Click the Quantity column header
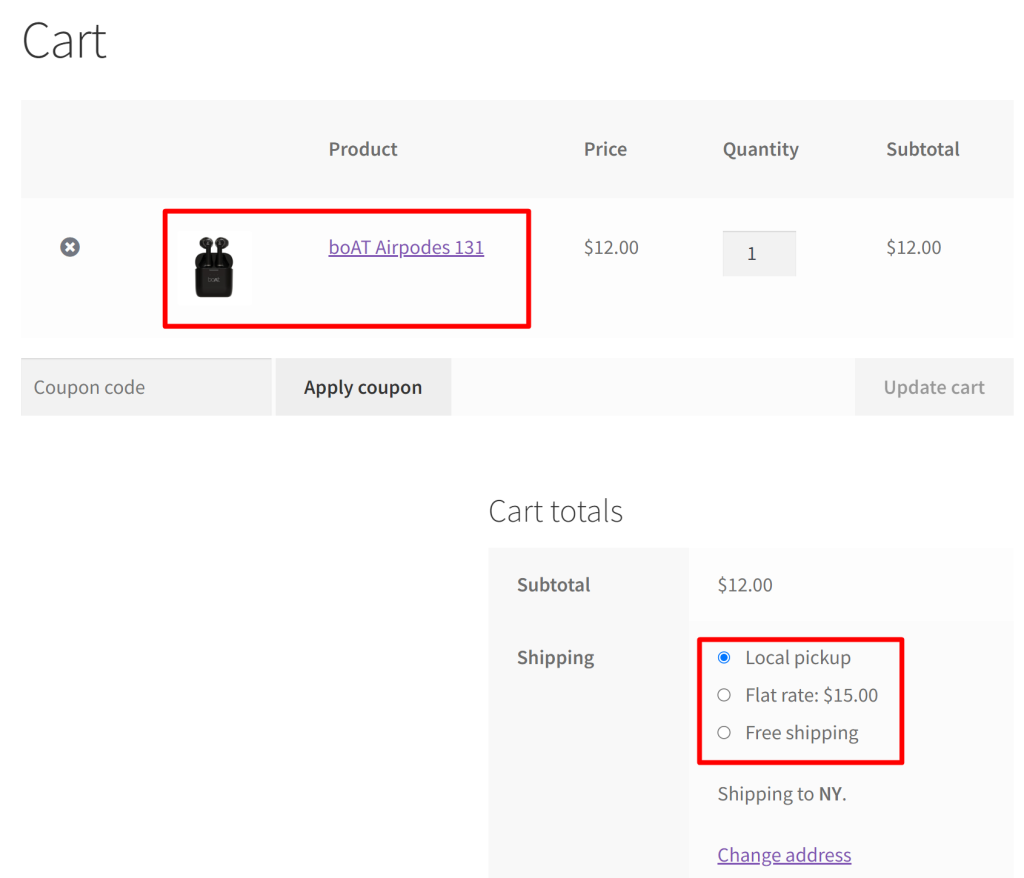1024x878 pixels. click(761, 150)
